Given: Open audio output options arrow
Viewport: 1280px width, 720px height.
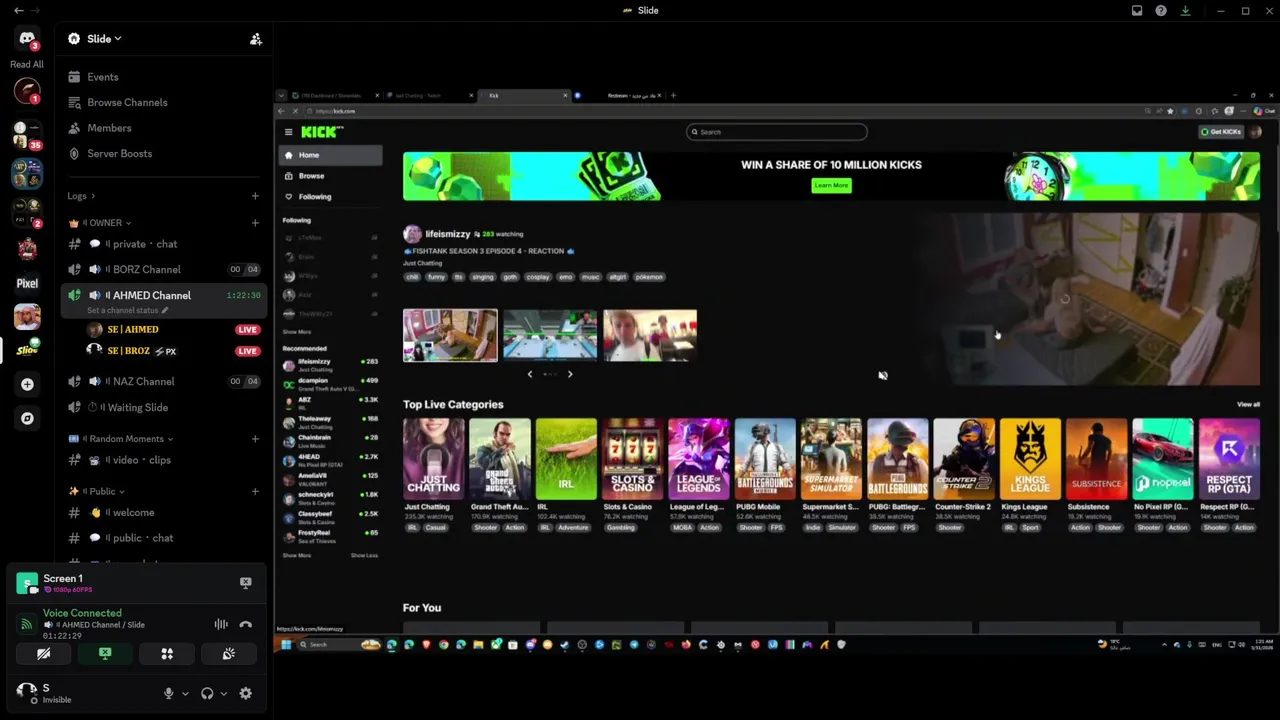Looking at the screenshot, I should click(x=223, y=693).
